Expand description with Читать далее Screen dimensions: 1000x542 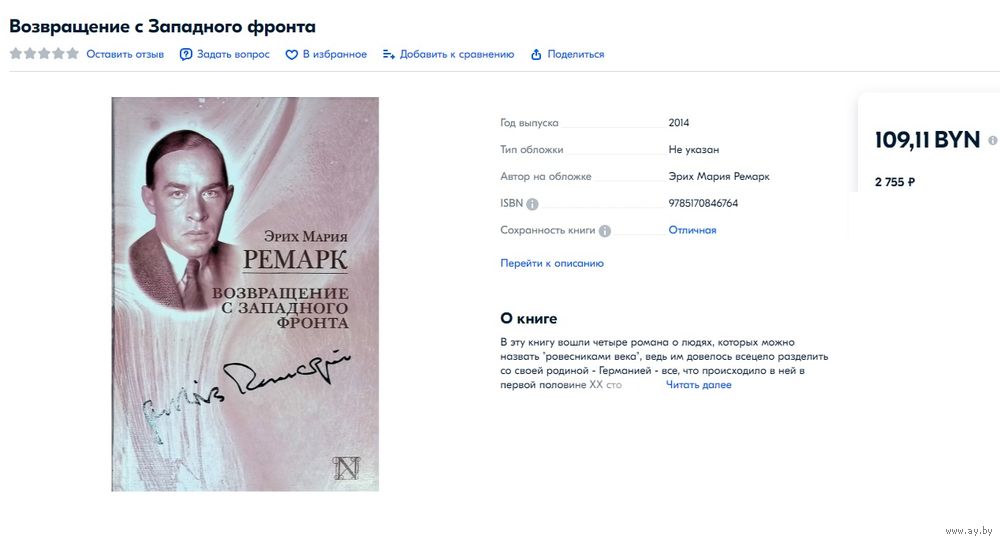coord(698,385)
